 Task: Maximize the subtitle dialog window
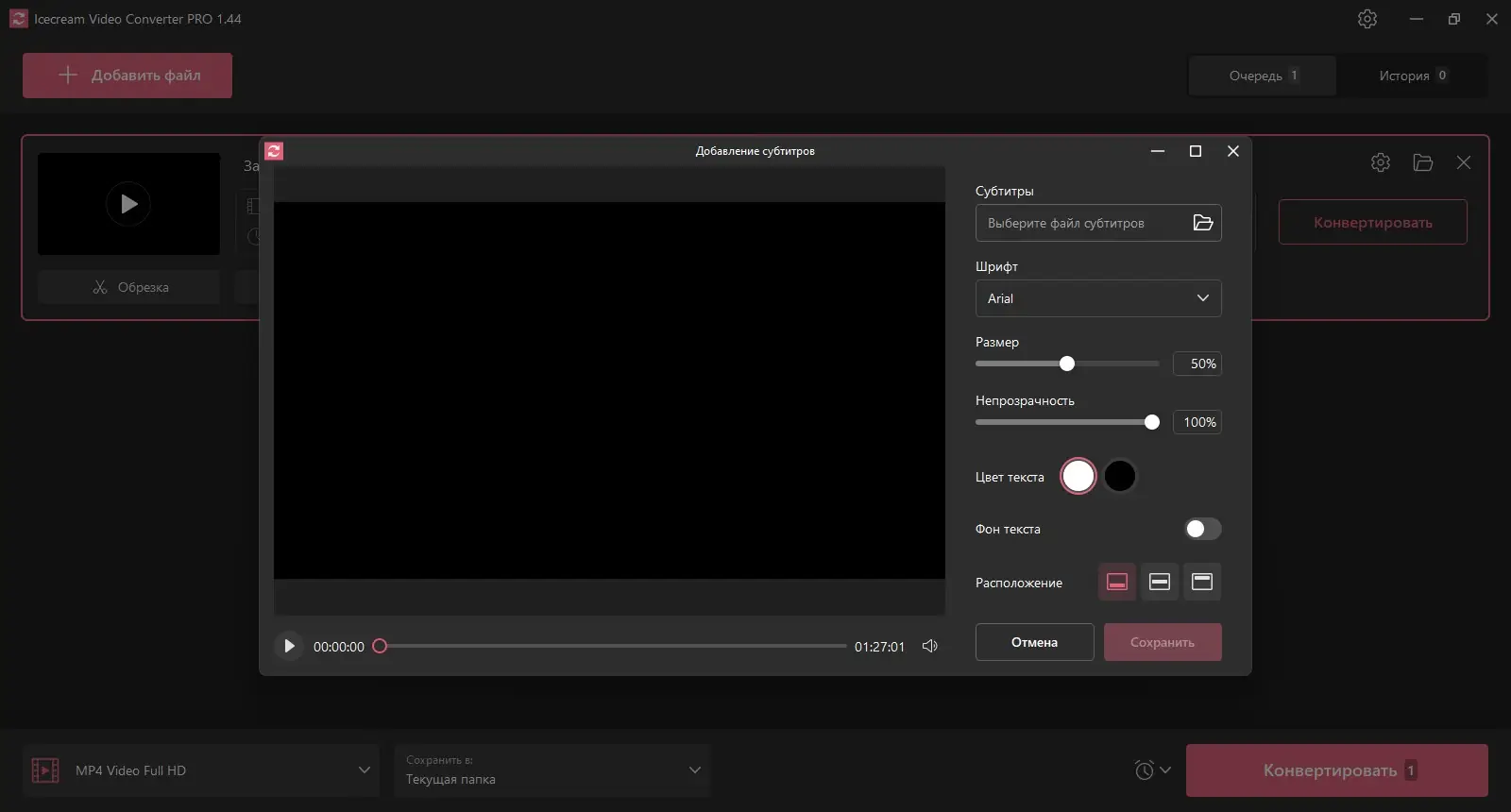pyautogui.click(x=1196, y=151)
